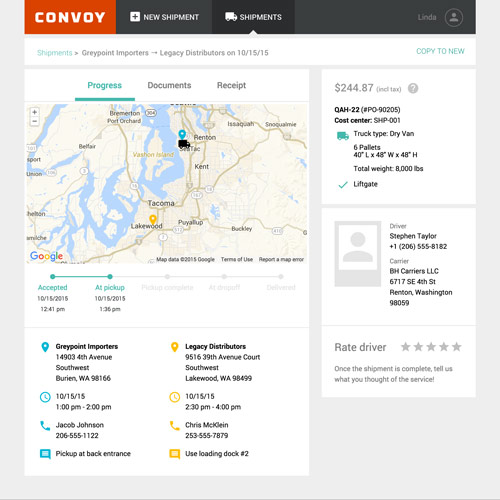Click the Linda username

coord(427,17)
